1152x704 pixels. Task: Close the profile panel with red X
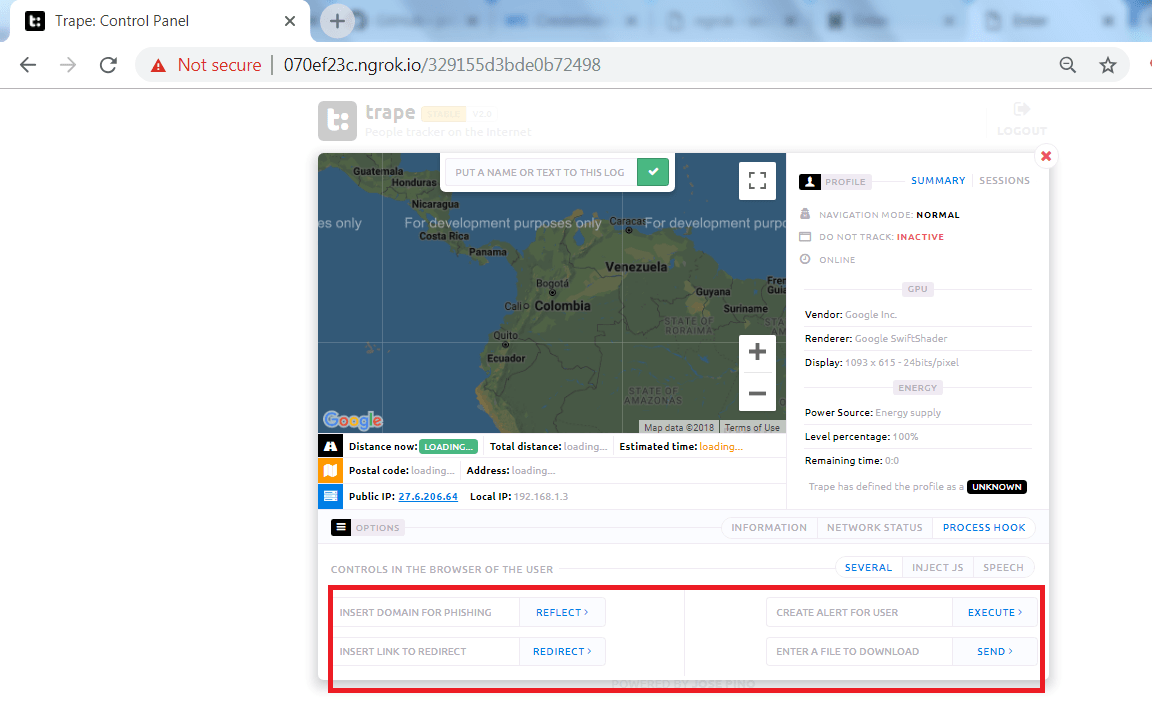click(x=1046, y=156)
